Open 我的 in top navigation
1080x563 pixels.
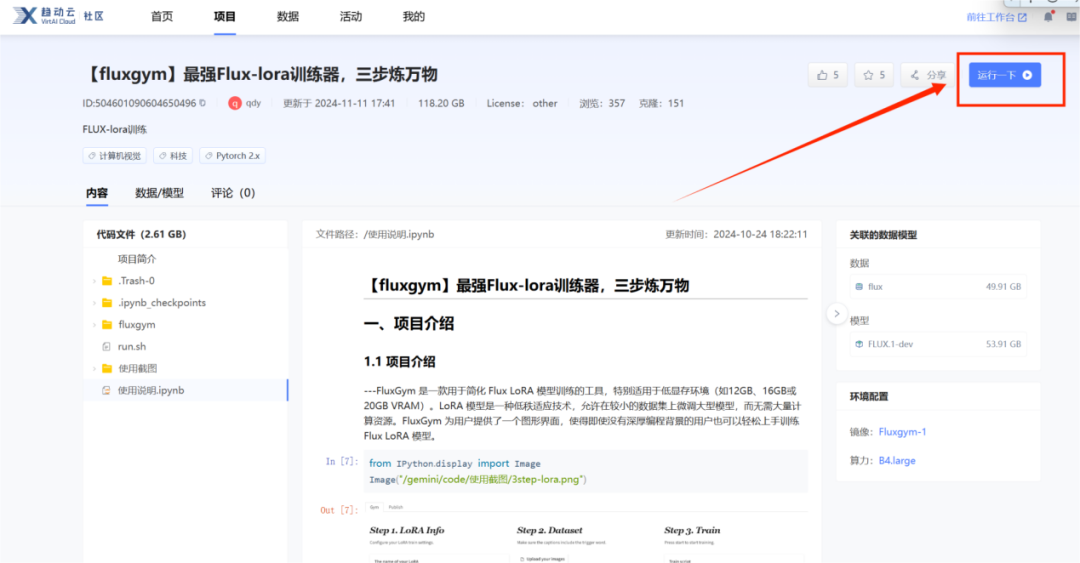coord(413,17)
